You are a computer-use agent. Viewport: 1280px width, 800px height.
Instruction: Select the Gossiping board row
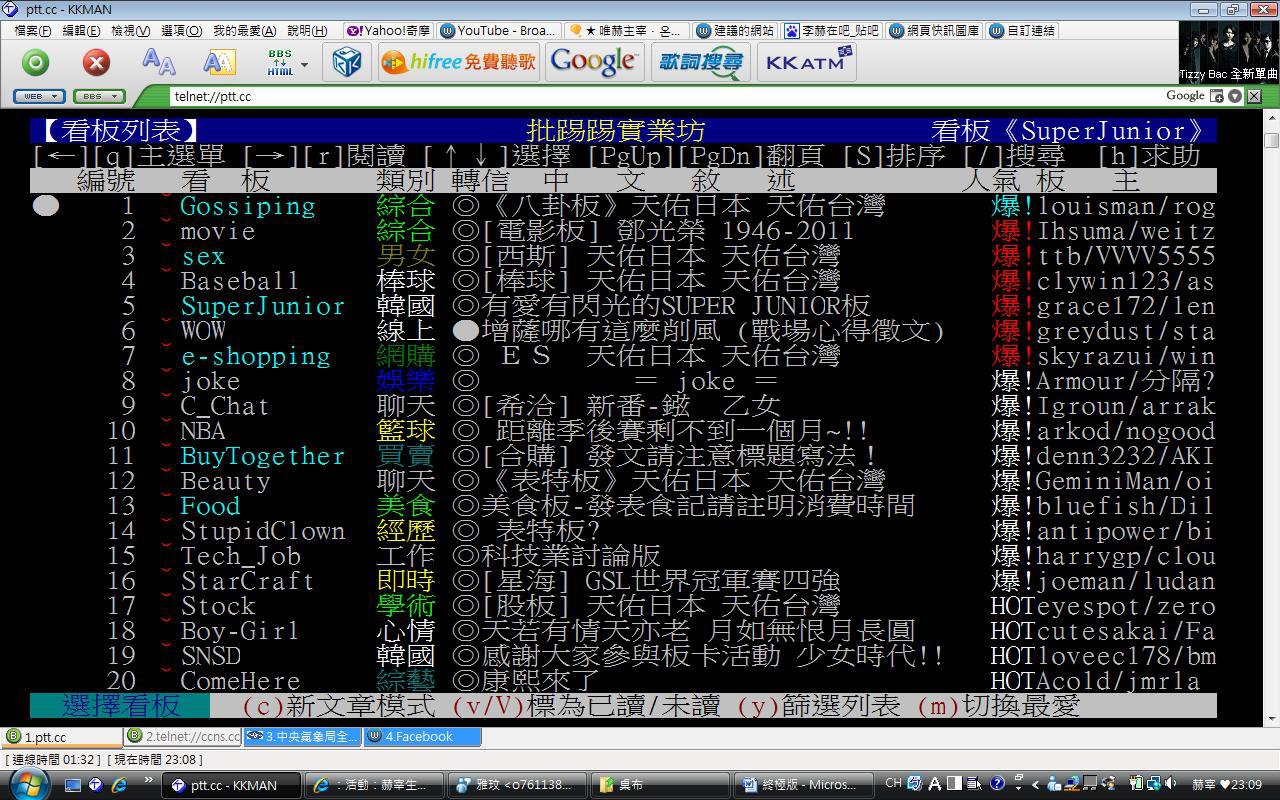624,206
